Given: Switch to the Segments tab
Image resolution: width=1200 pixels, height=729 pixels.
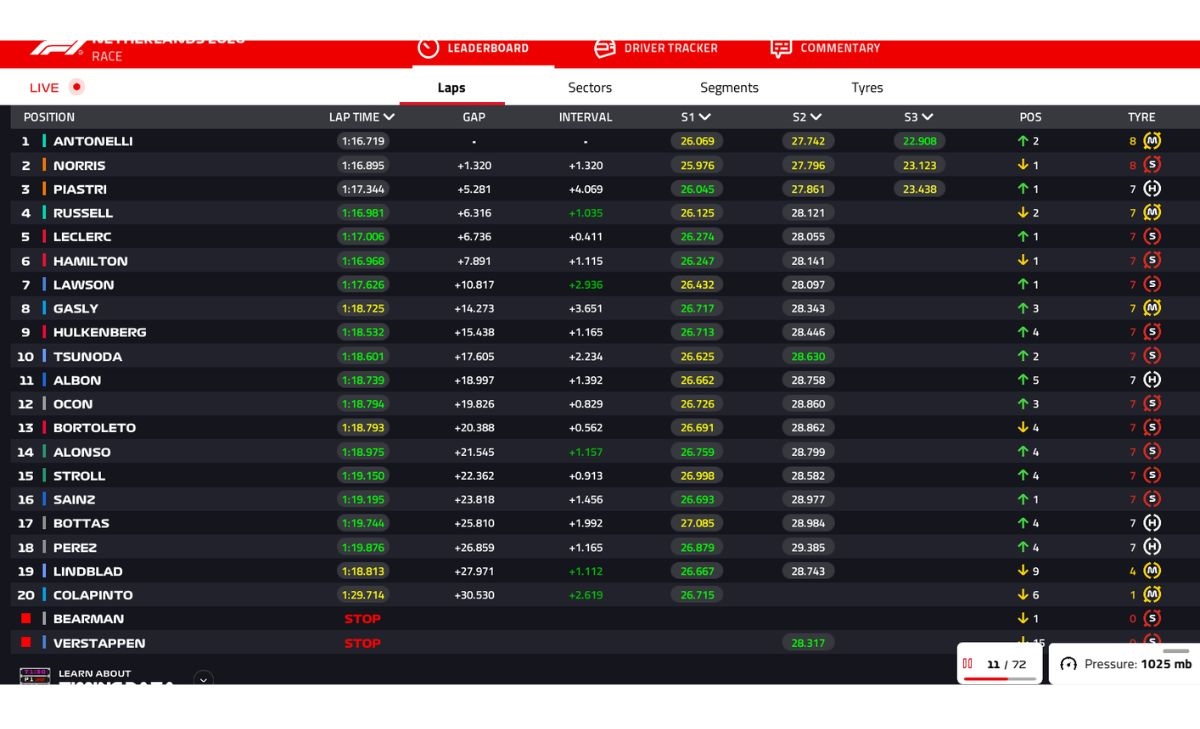Looking at the screenshot, I should [x=729, y=88].
